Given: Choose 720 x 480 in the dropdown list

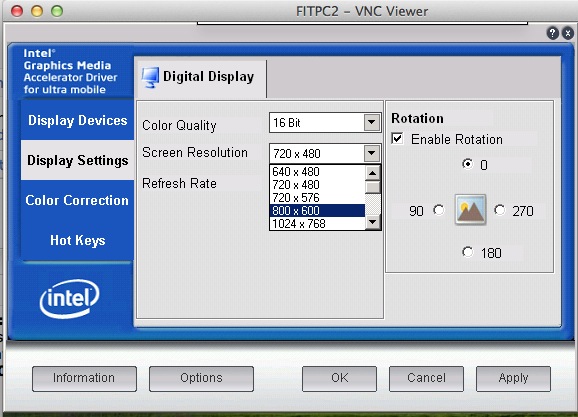Looking at the screenshot, I should pos(317,185).
